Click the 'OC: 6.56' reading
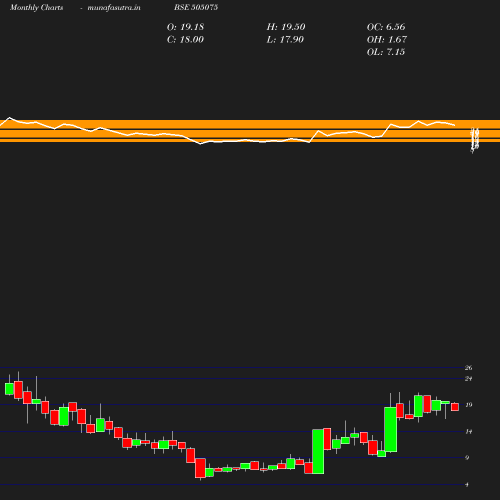The height and width of the screenshot is (500, 500). coord(386,27)
